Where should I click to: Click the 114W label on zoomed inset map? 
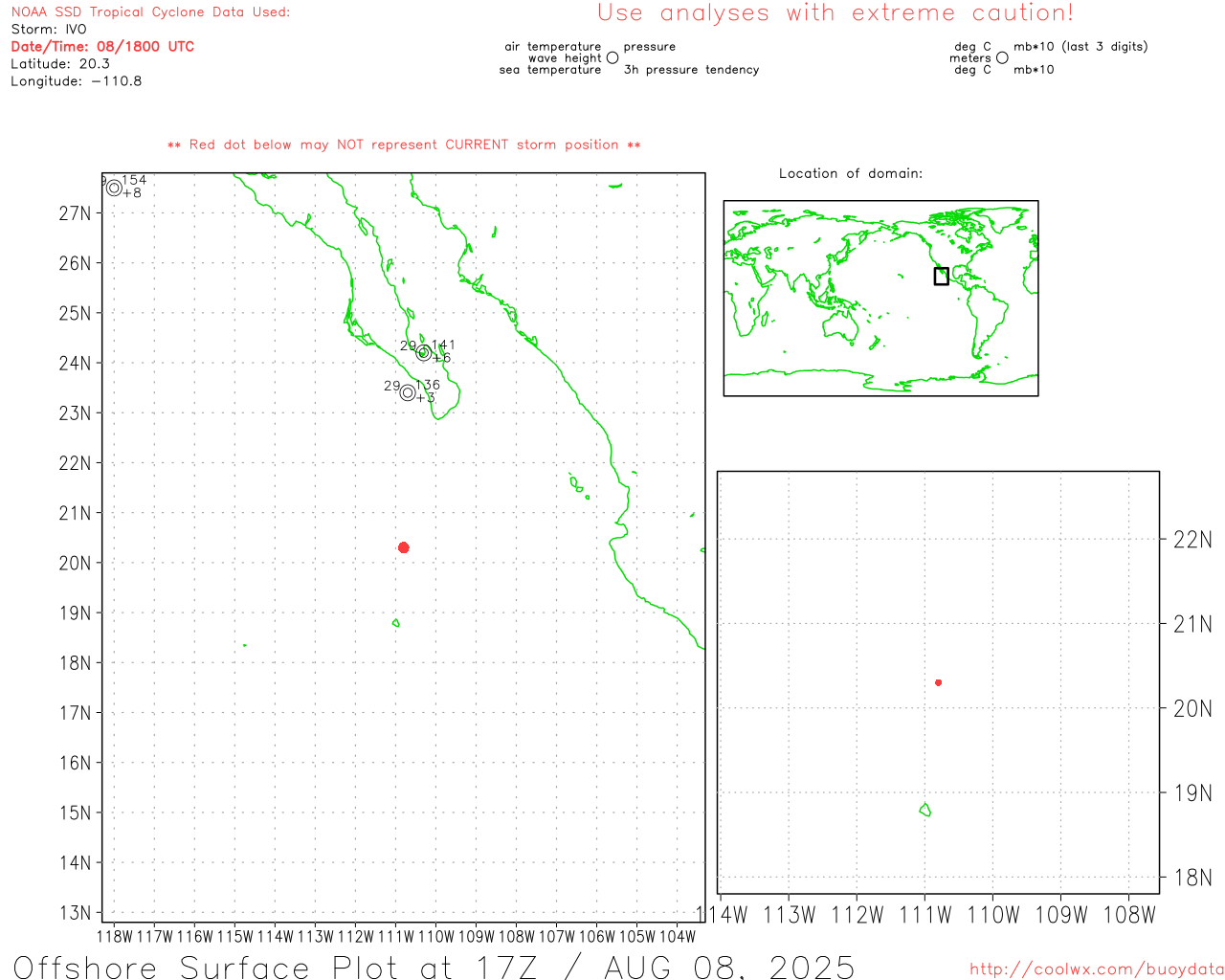tap(722, 915)
